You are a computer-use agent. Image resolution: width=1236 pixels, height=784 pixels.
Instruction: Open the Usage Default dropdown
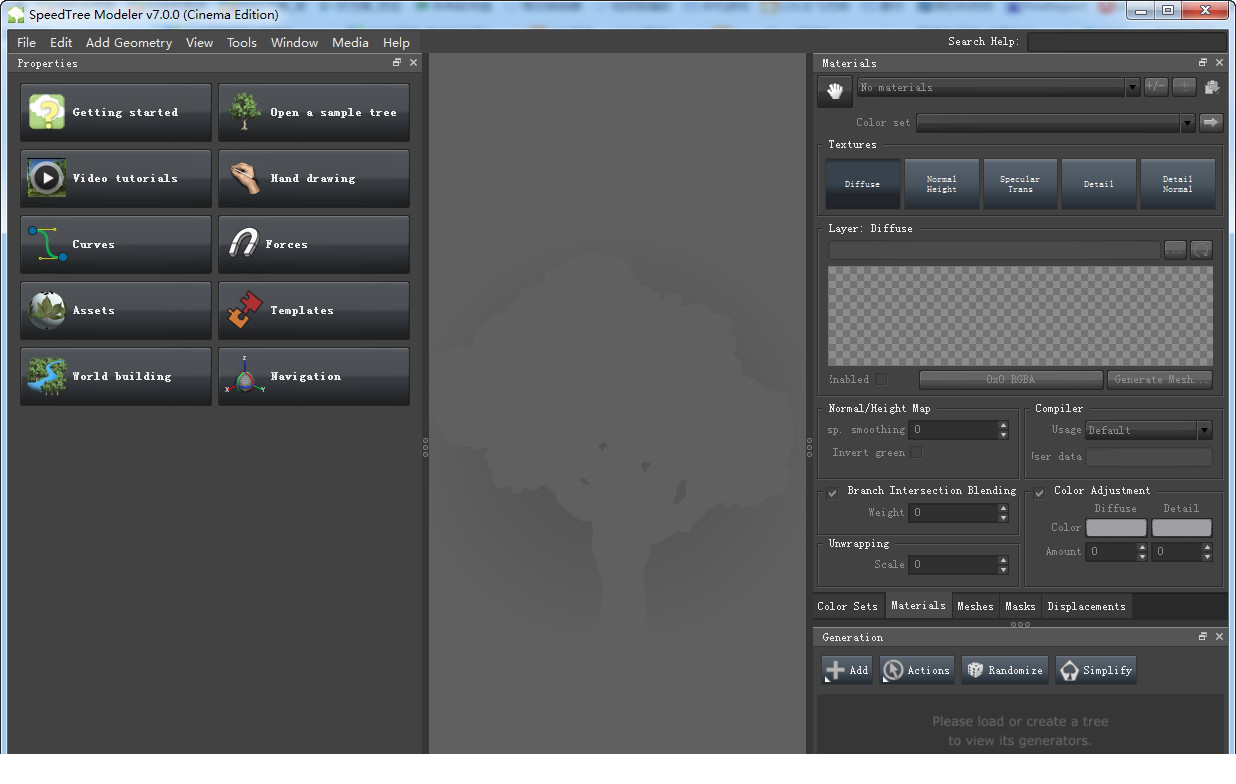[x=1149, y=430]
